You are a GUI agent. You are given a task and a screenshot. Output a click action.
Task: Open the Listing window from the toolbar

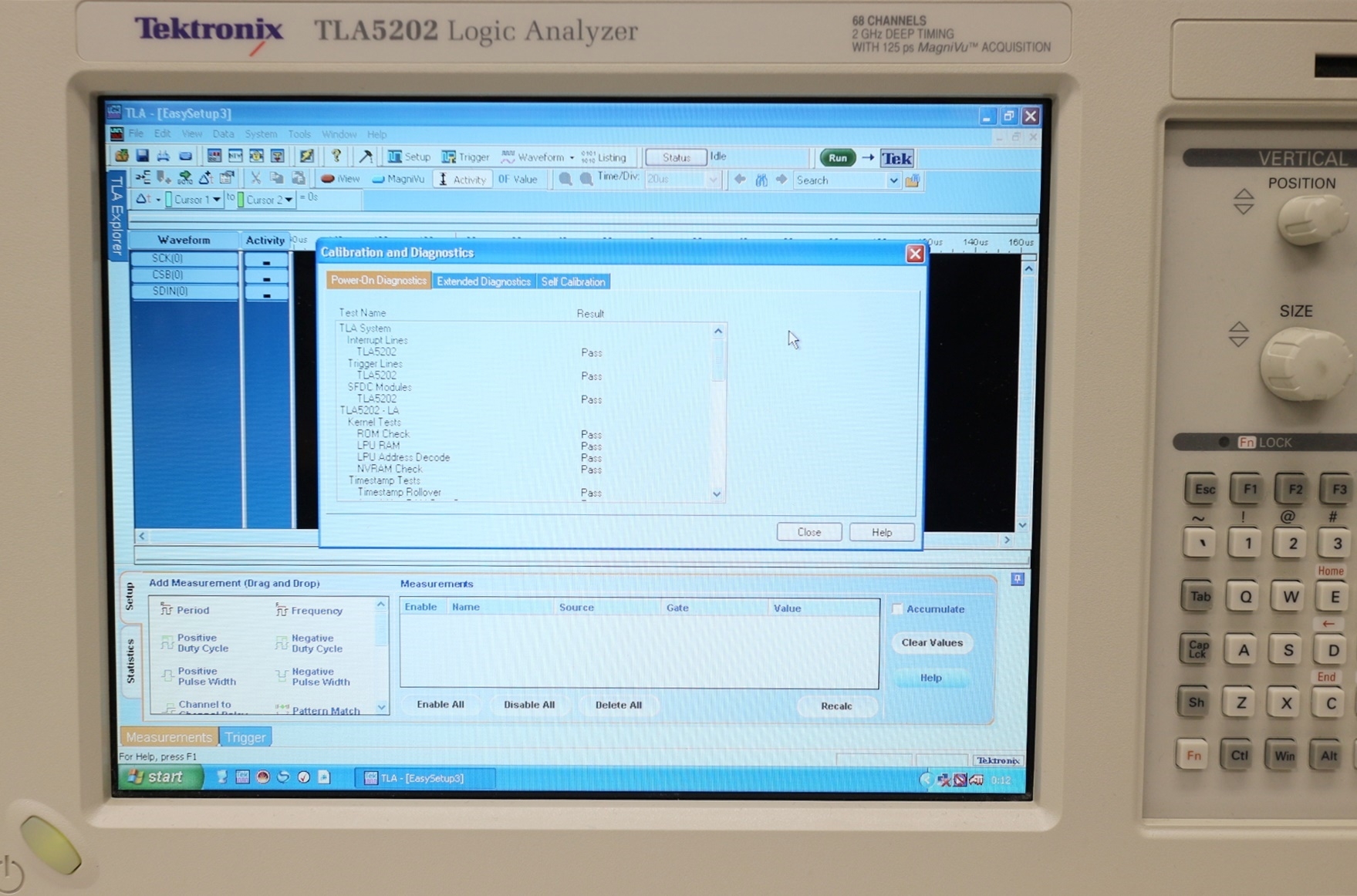click(x=603, y=157)
